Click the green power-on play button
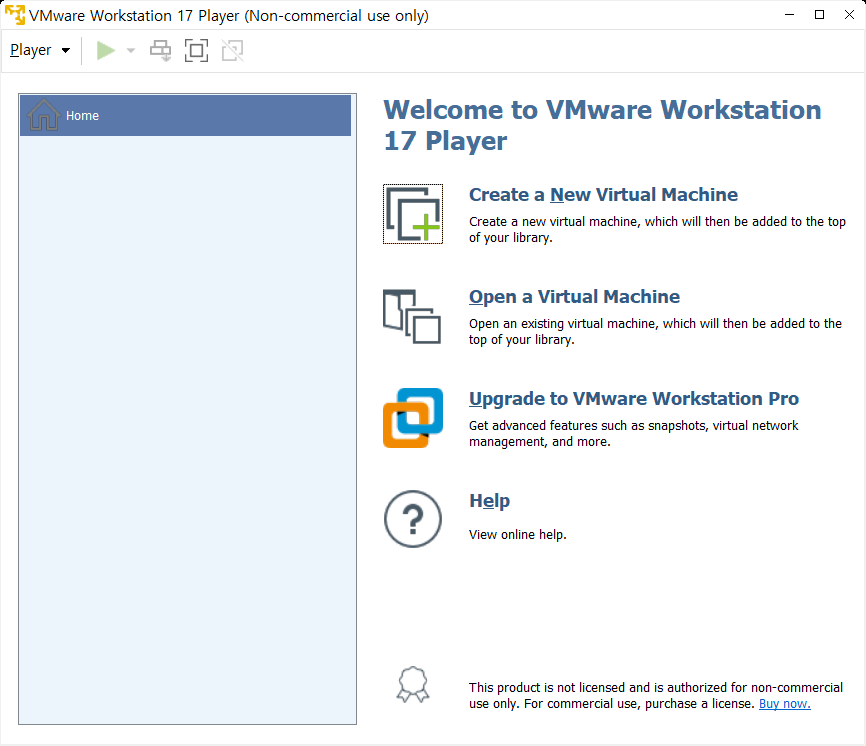 [x=105, y=50]
